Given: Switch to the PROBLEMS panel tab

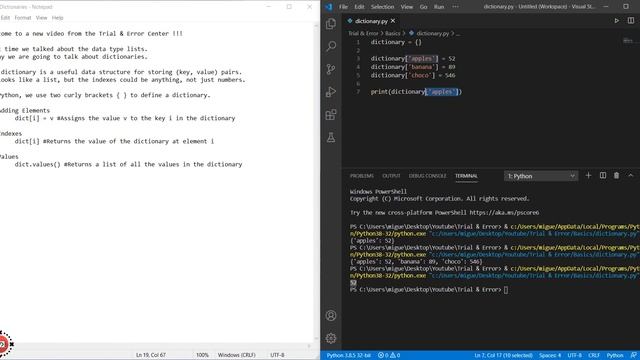Looking at the screenshot, I should click(x=362, y=176).
